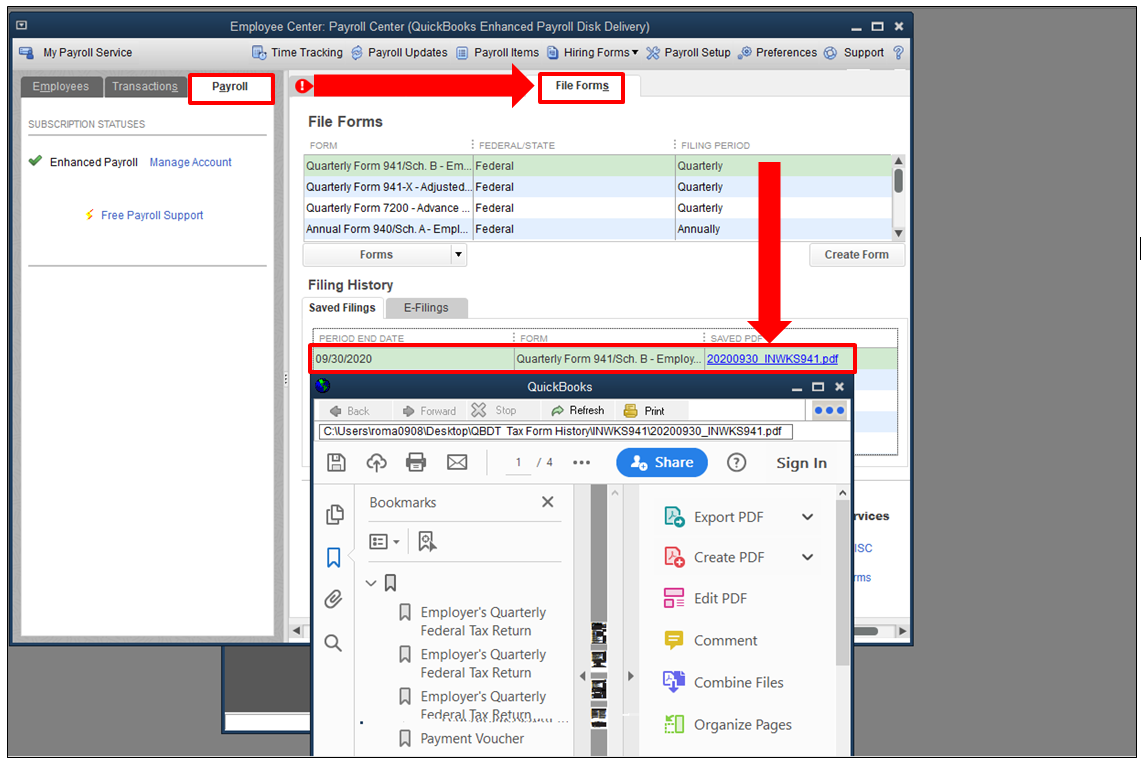Click the three blue dots button

click(830, 410)
